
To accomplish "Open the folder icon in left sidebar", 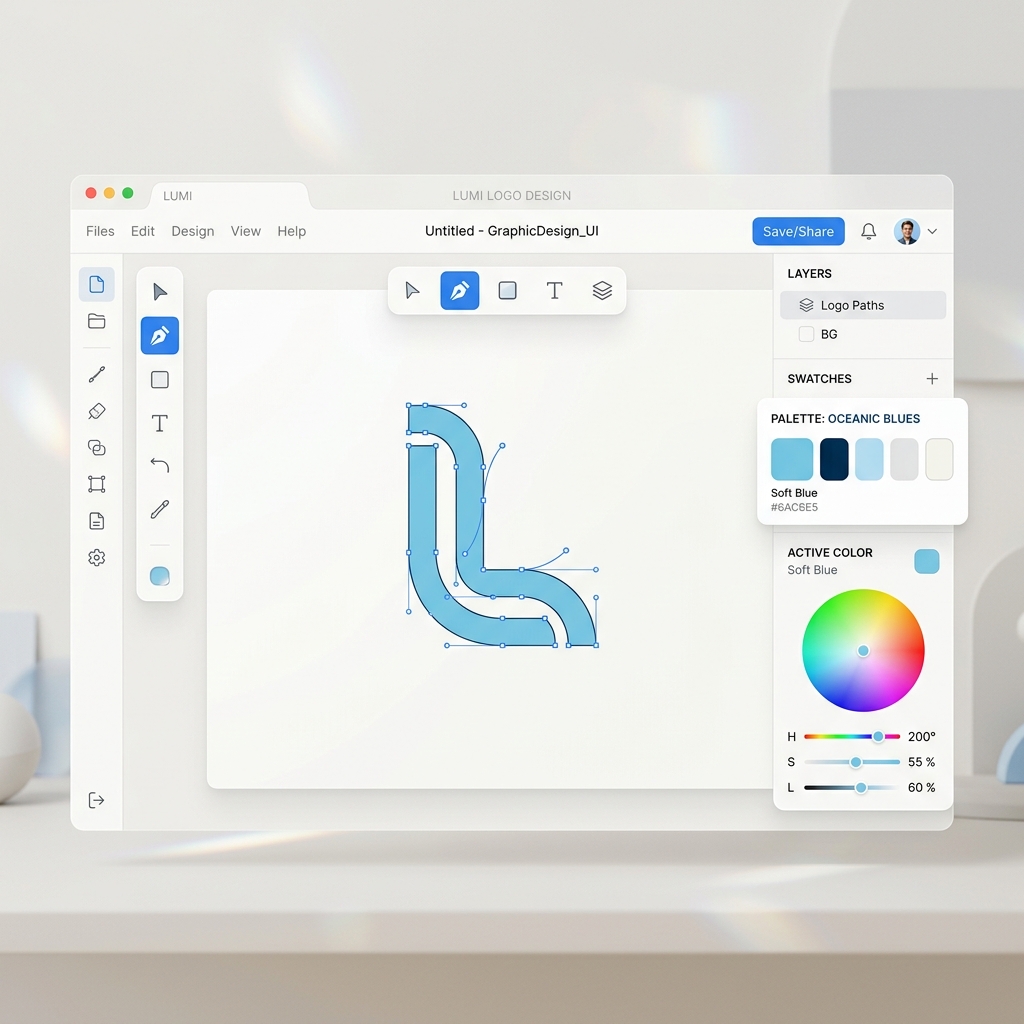I will click(97, 321).
